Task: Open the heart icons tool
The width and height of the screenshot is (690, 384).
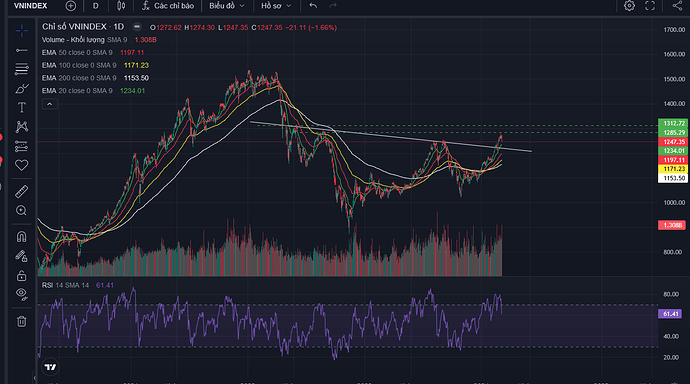Action: click(22, 165)
